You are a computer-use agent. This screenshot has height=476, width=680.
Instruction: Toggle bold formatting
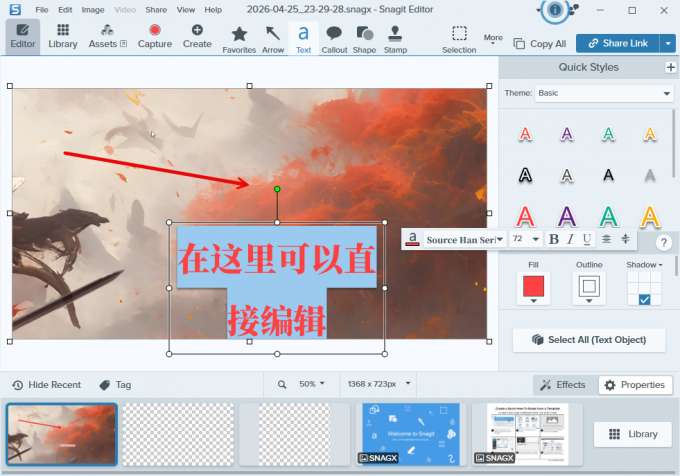tap(553, 239)
